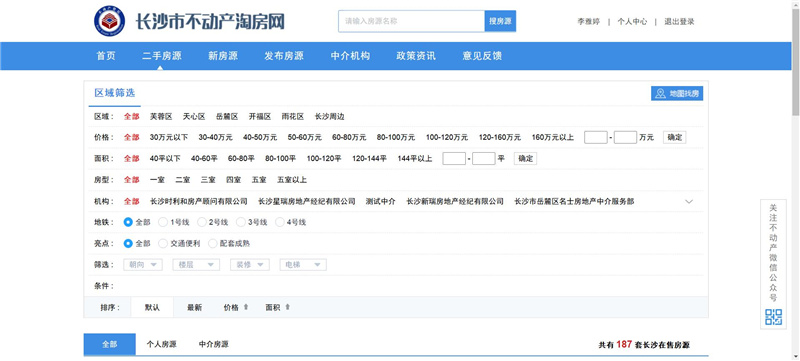Filter agency 长沙时利和房产顾问有限公司
The height and width of the screenshot is (361, 800).
tap(199, 201)
